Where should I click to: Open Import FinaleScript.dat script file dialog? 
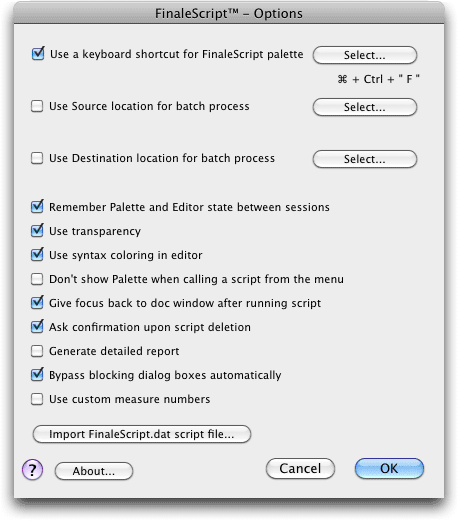pyautogui.click(x=142, y=434)
